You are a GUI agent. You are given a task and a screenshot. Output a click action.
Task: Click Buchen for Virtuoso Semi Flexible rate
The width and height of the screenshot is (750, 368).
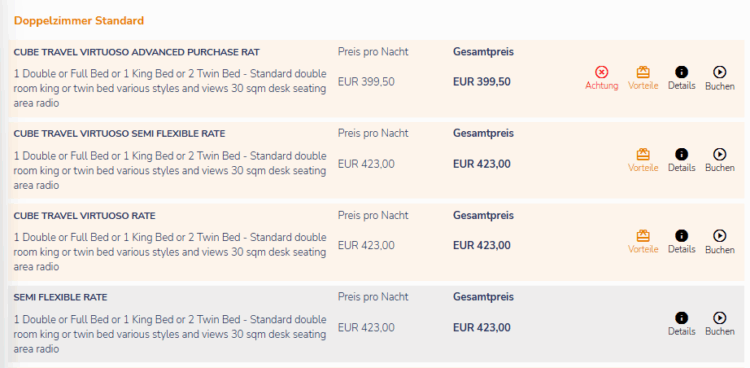point(719,160)
